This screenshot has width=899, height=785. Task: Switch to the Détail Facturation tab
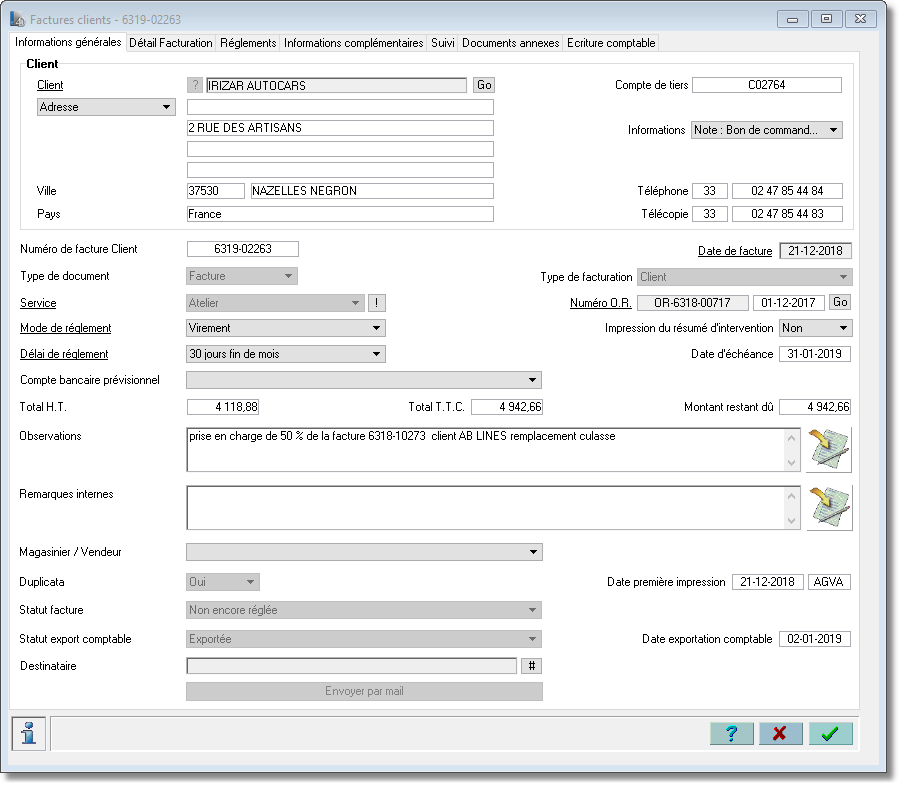tap(171, 43)
